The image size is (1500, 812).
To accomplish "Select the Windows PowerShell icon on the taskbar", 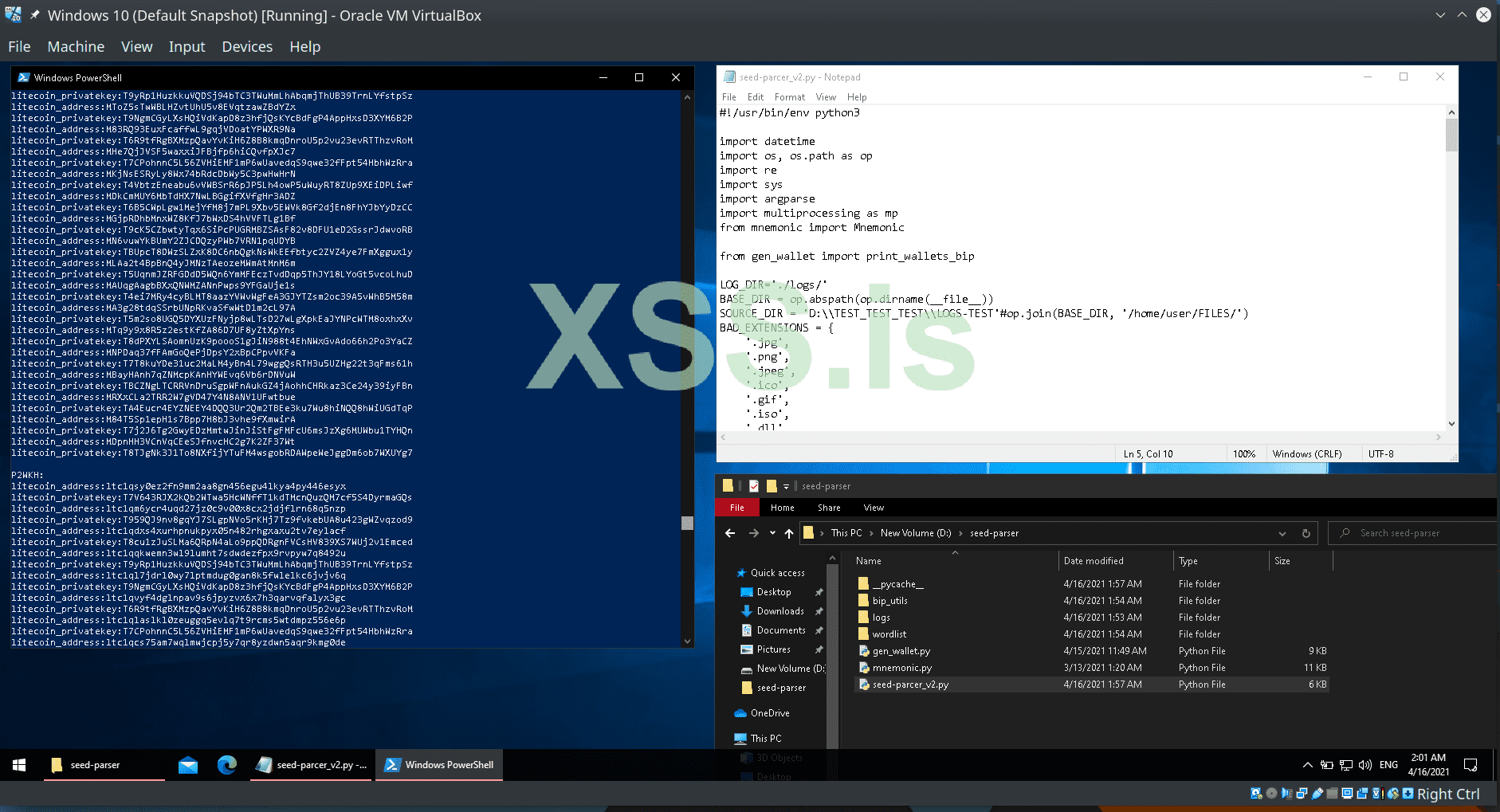I will 438,764.
